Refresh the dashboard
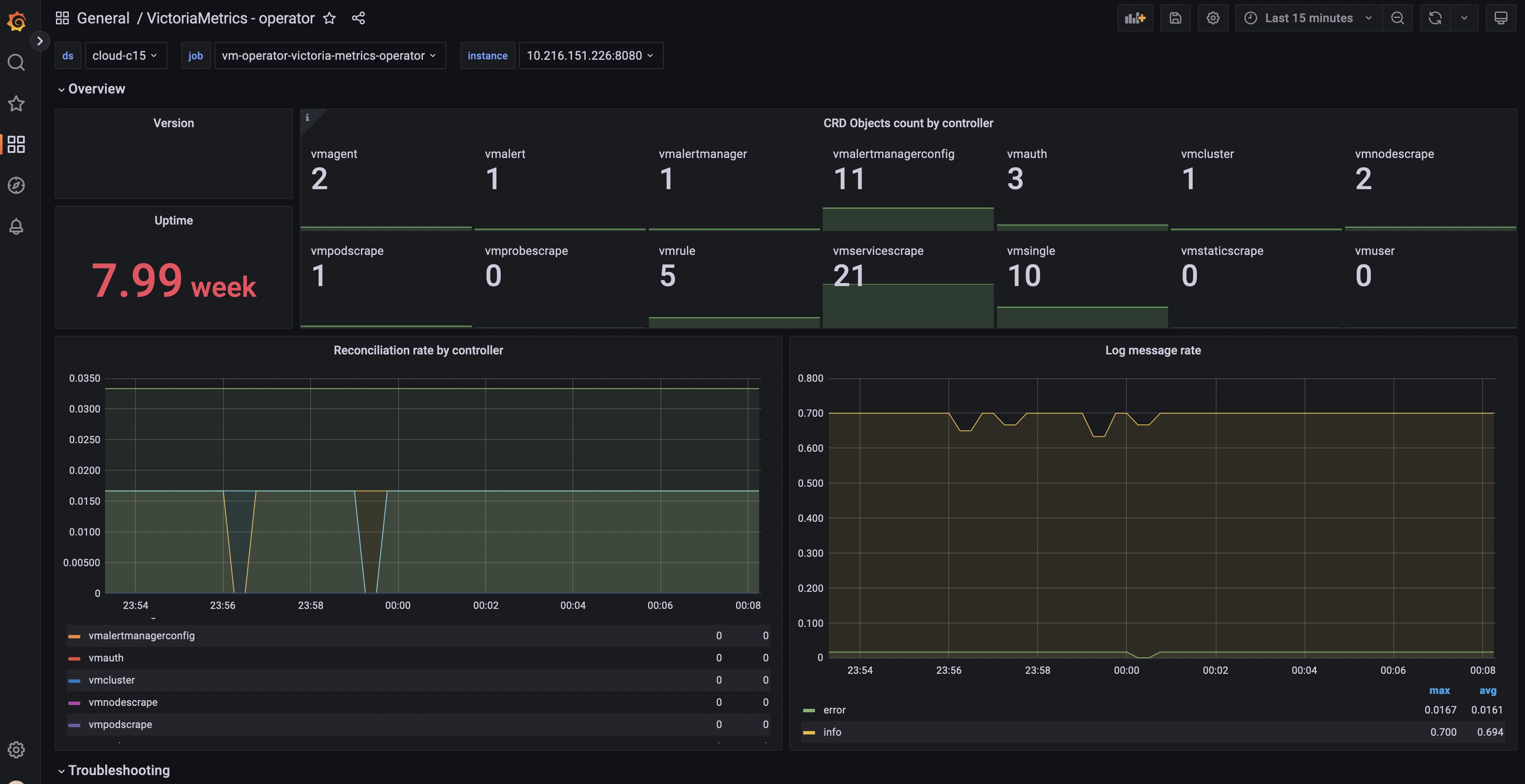Image resolution: width=1525 pixels, height=784 pixels. pos(1434,18)
